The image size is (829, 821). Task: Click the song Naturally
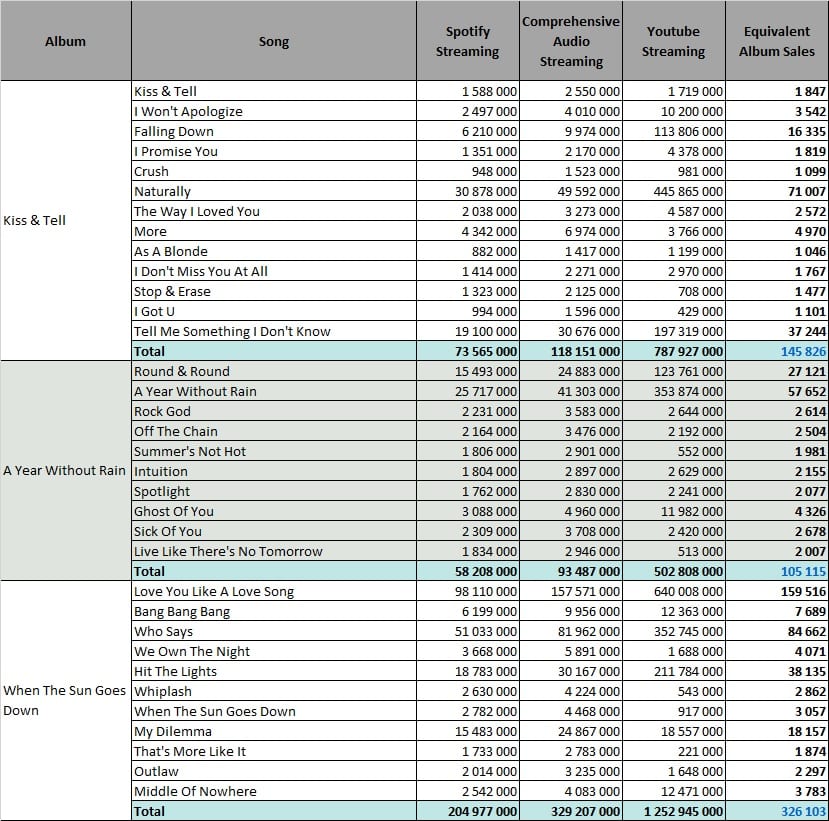point(274,191)
